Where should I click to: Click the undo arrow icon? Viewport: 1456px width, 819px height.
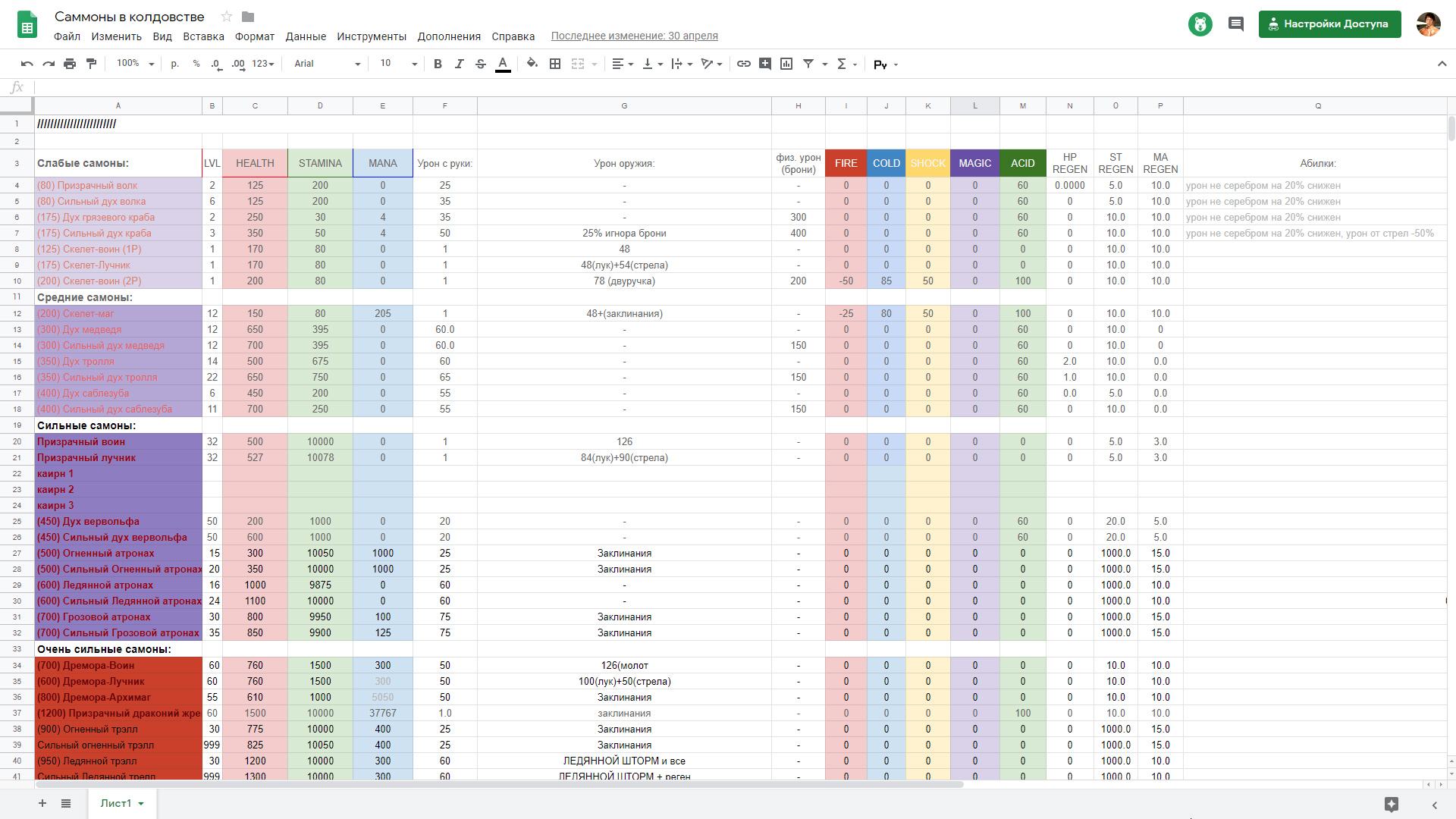(27, 64)
